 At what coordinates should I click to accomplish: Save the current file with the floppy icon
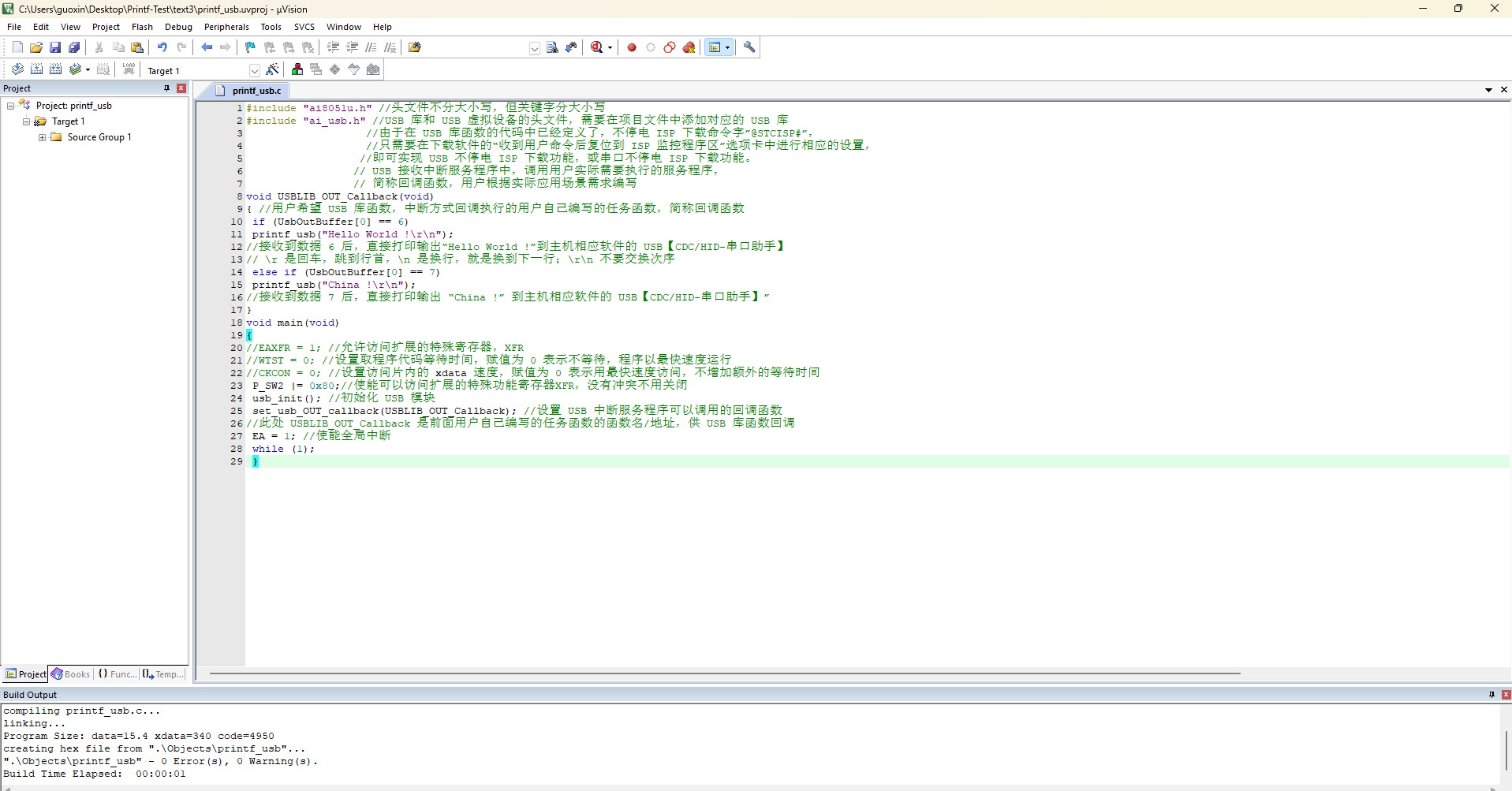coord(55,47)
